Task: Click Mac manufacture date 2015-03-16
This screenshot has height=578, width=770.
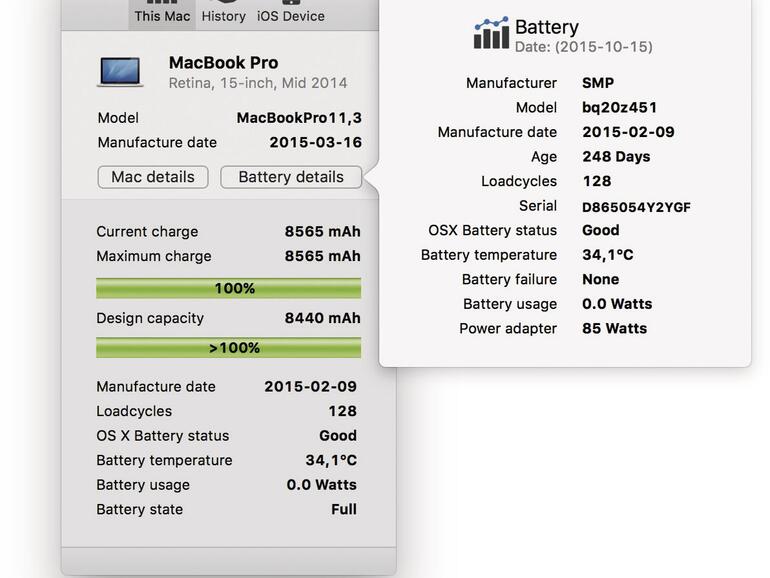Action: tap(315, 142)
